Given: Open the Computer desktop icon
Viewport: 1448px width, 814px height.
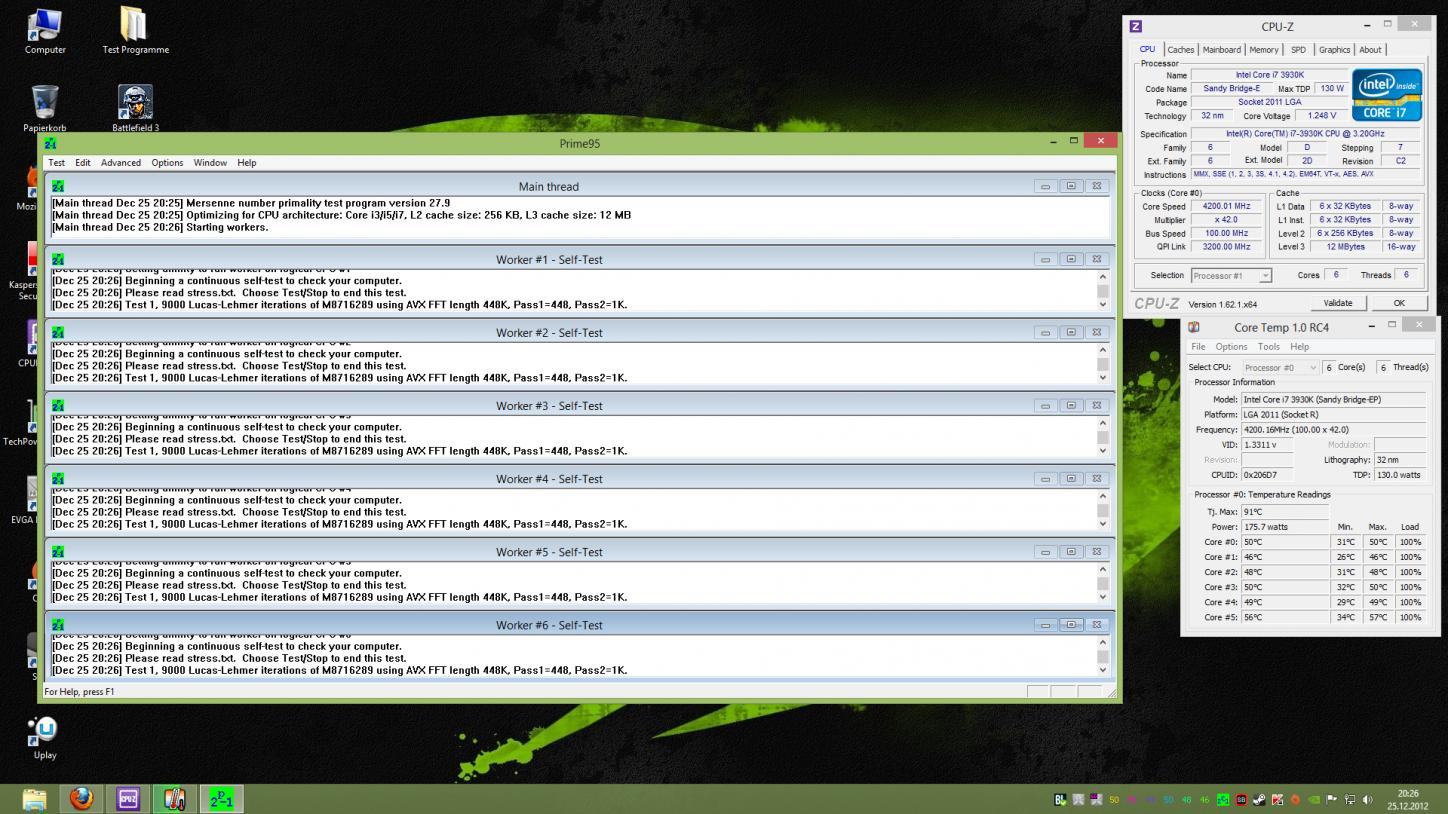Looking at the screenshot, I should pos(45,25).
